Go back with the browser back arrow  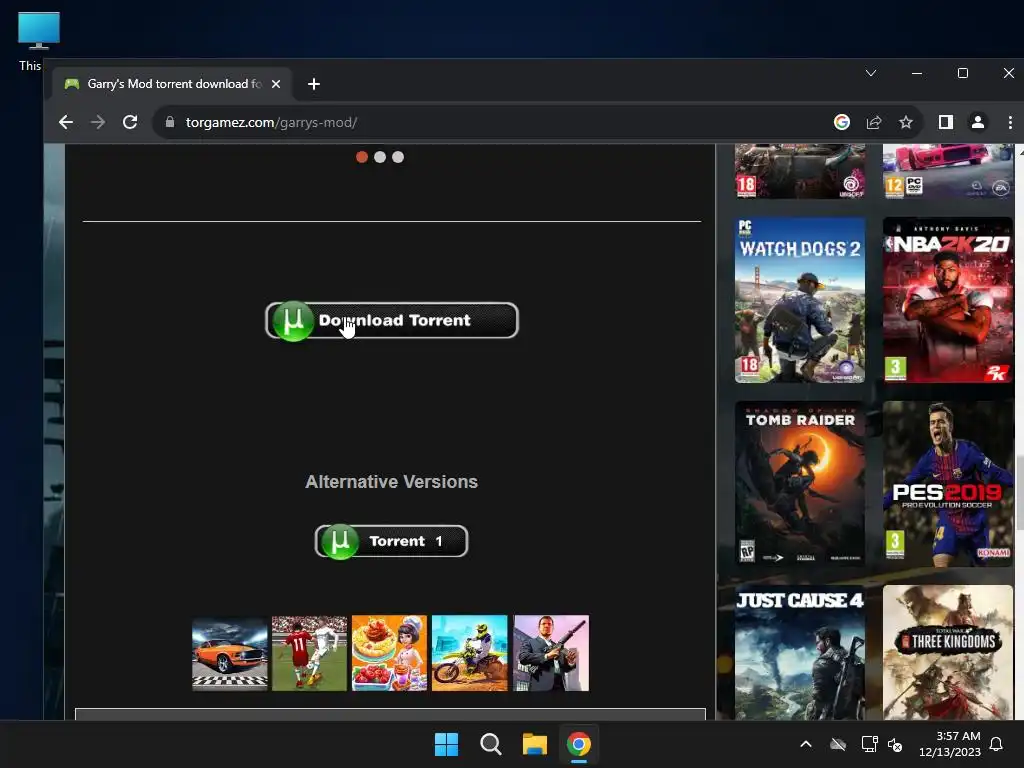65,122
